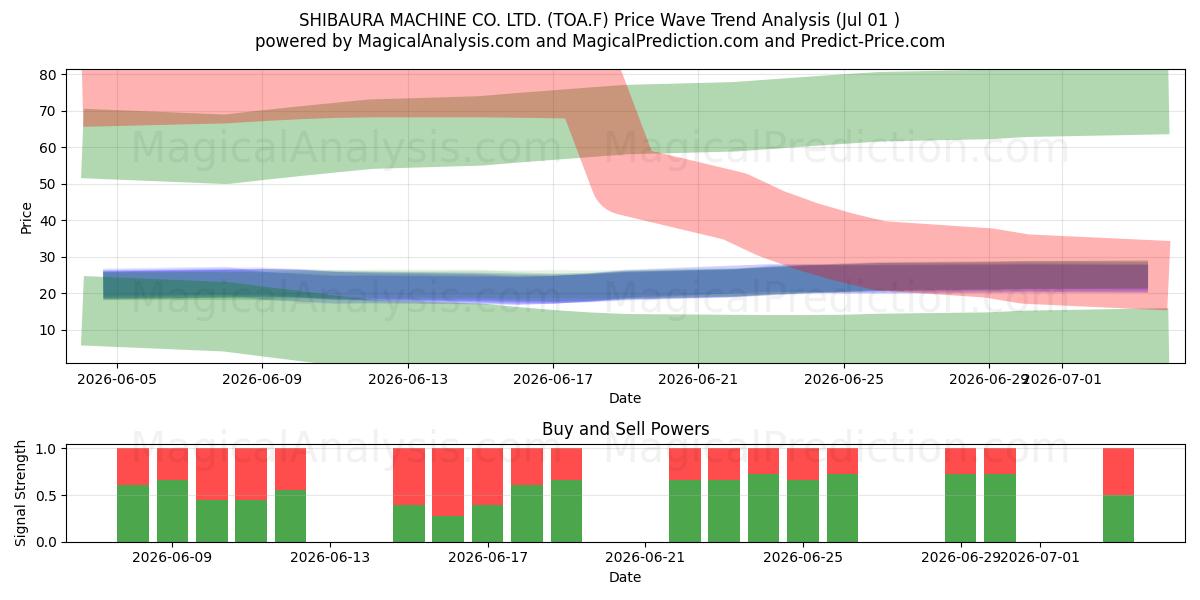Click the 20 tick on the price axis

49,294
